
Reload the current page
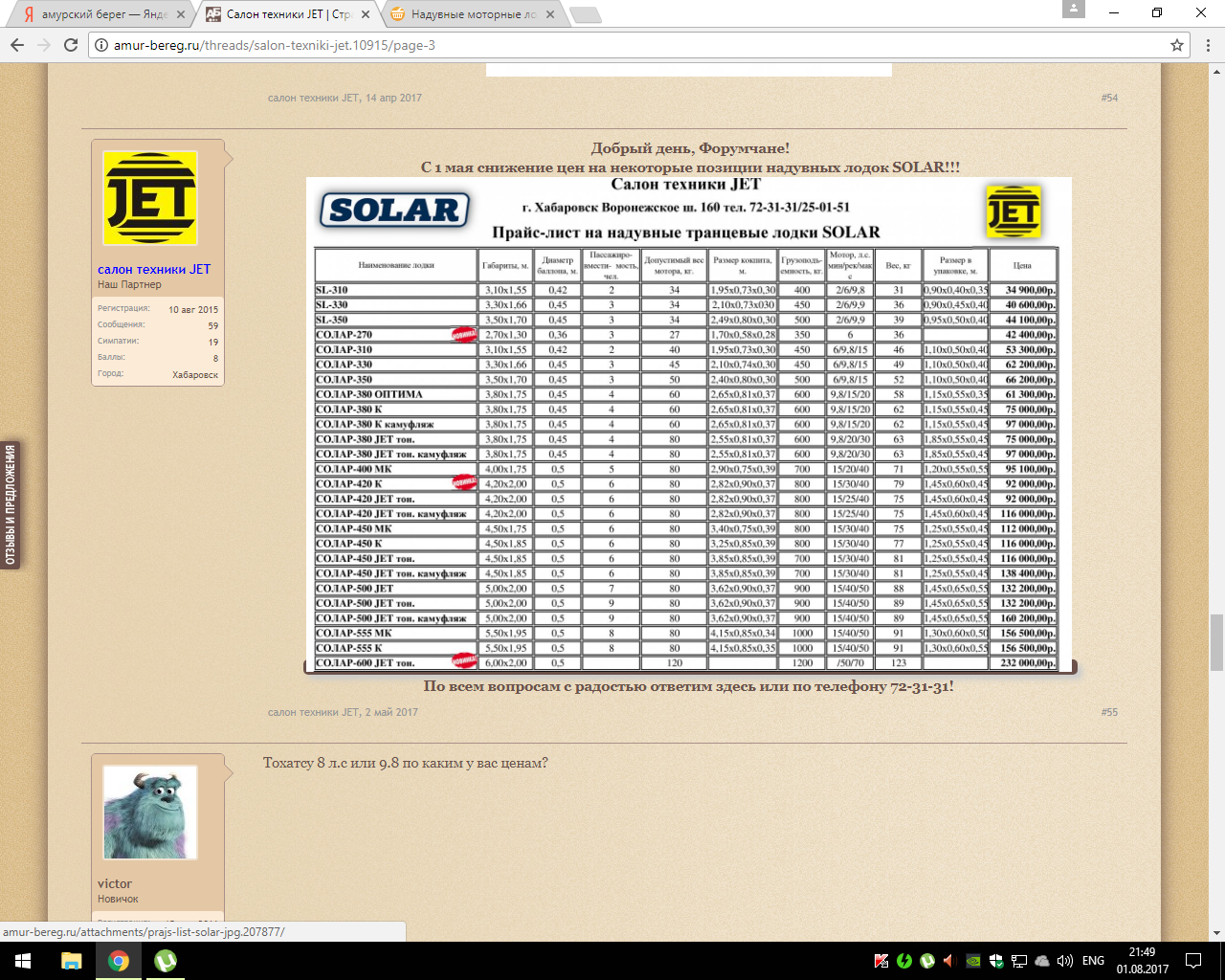(70, 45)
